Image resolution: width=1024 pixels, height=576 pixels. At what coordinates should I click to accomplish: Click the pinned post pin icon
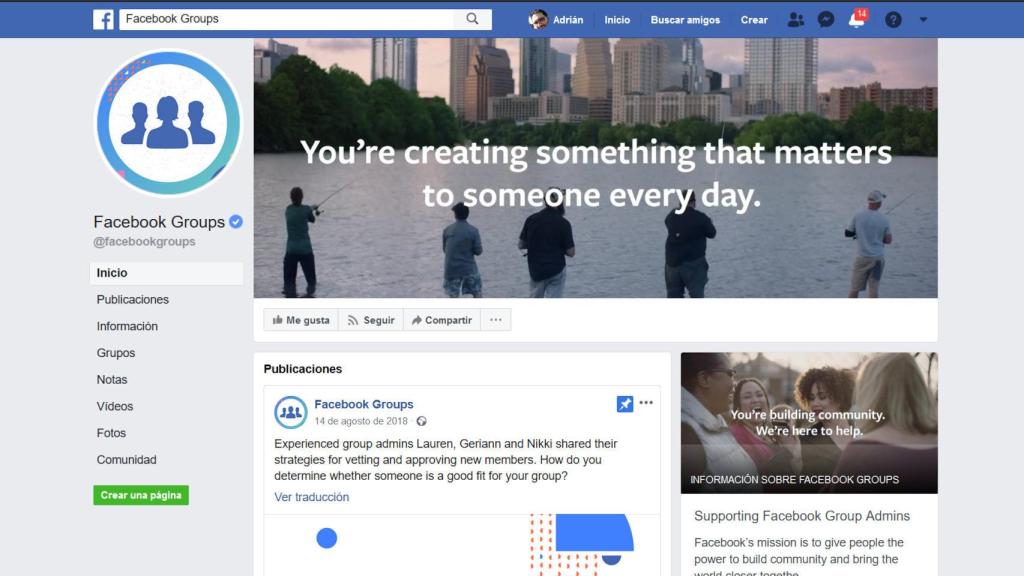pyautogui.click(x=625, y=404)
